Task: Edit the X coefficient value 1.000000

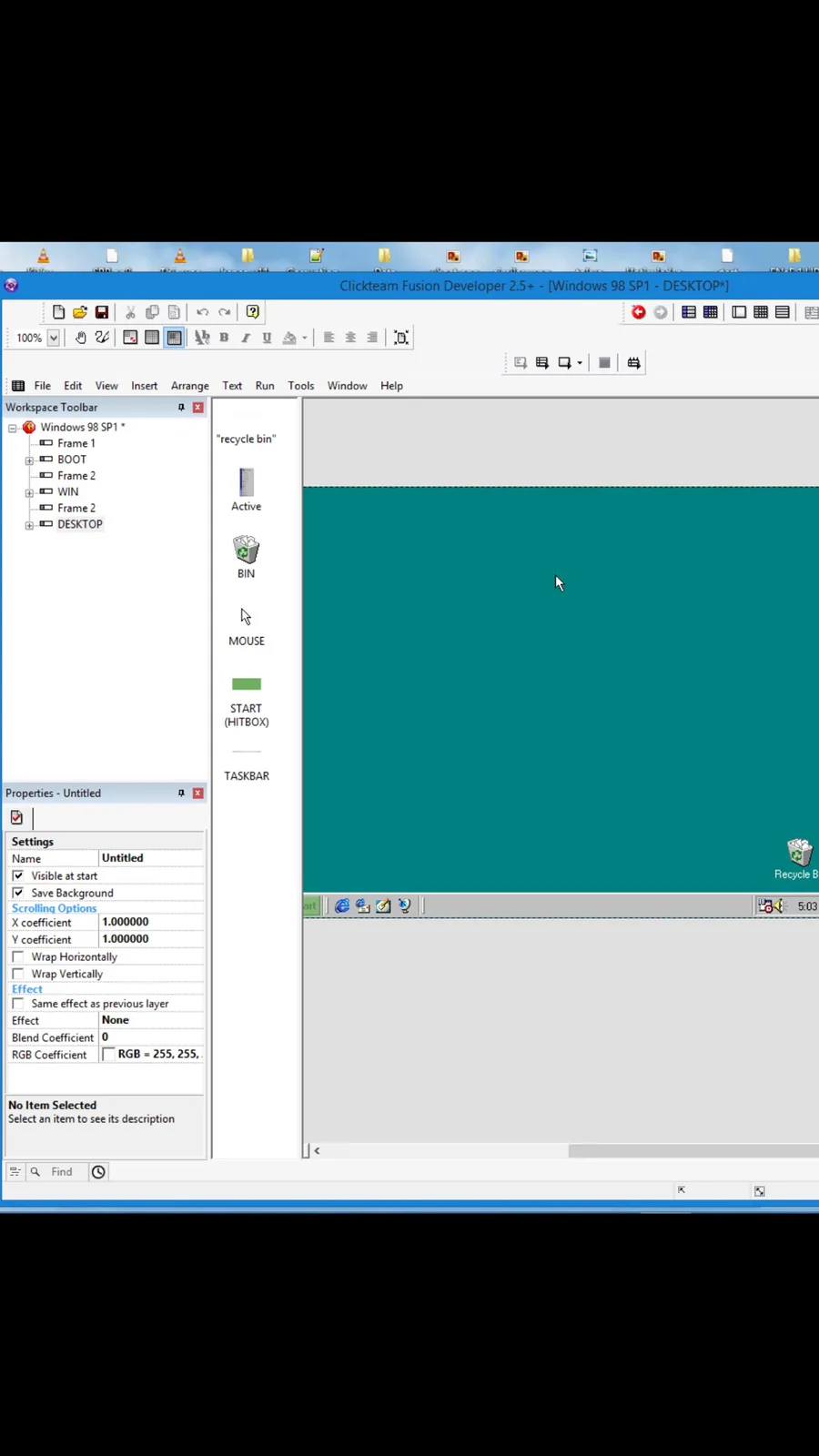Action: [x=151, y=922]
